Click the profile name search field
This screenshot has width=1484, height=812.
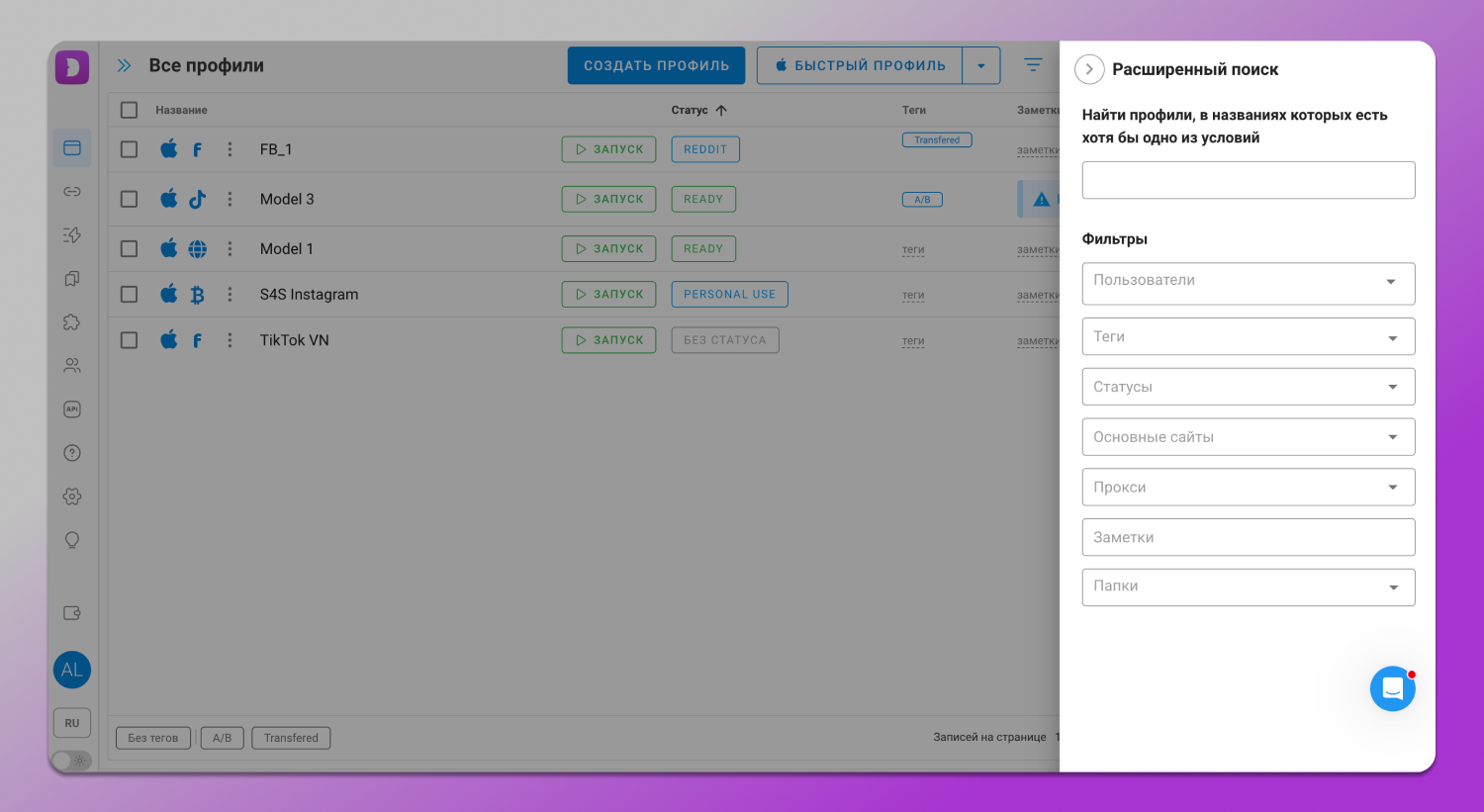click(x=1248, y=180)
